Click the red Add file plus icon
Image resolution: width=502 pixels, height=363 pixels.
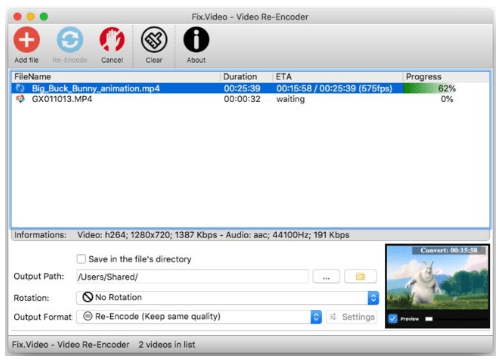click(x=27, y=40)
